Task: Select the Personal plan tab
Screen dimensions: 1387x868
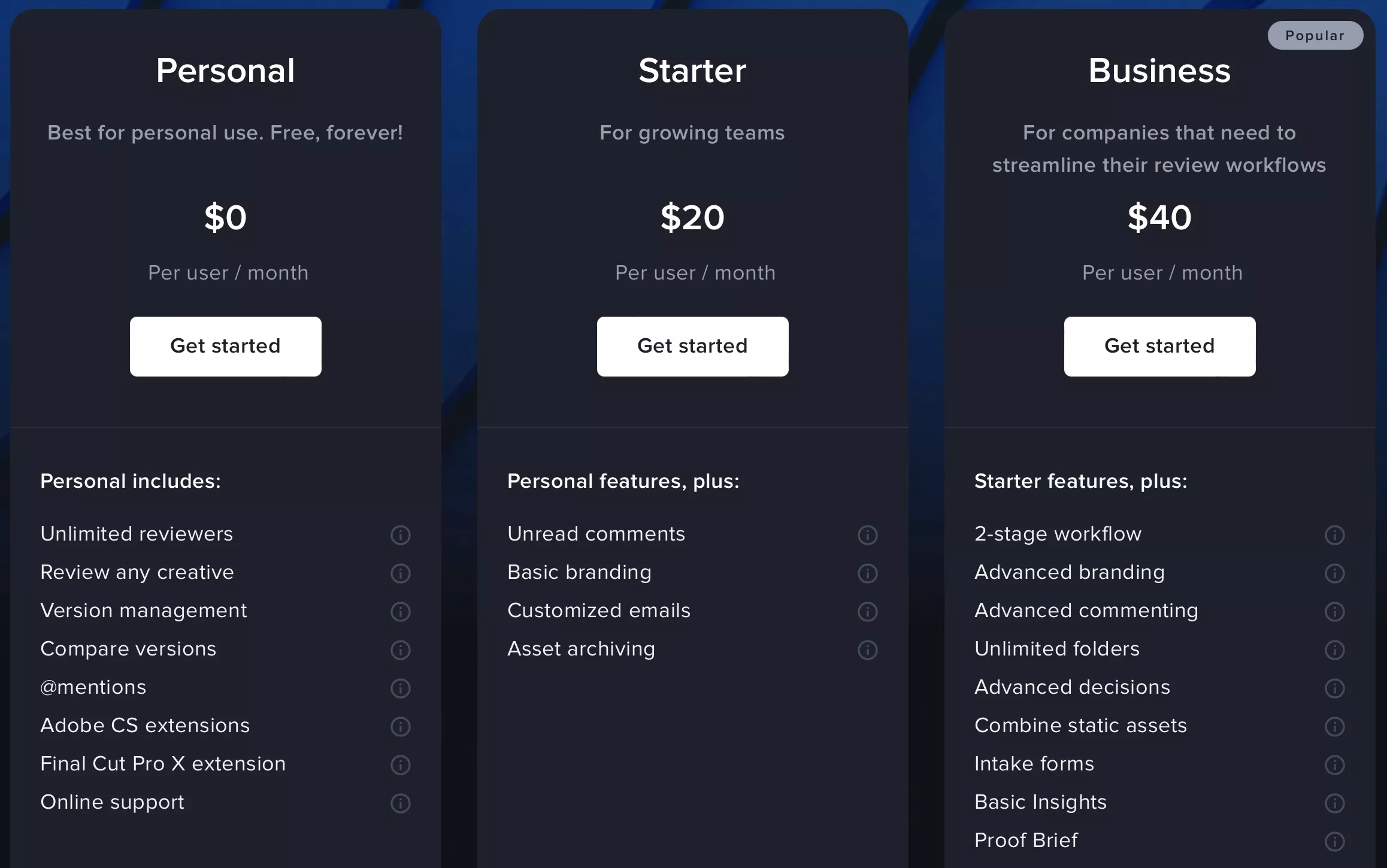Action: click(x=225, y=69)
